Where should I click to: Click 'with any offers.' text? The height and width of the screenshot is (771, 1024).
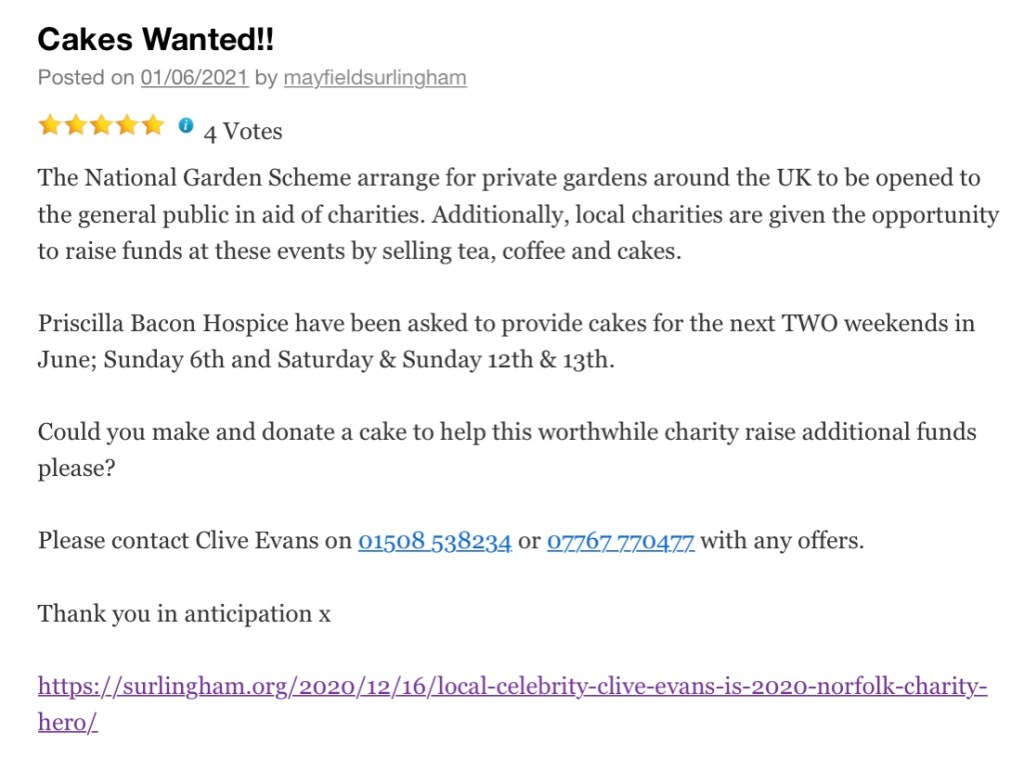coord(782,541)
